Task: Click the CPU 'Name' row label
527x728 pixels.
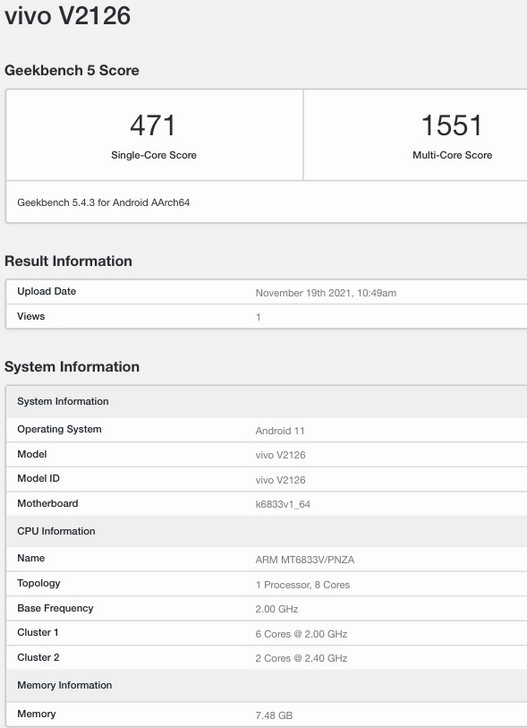Action: [x=31, y=558]
